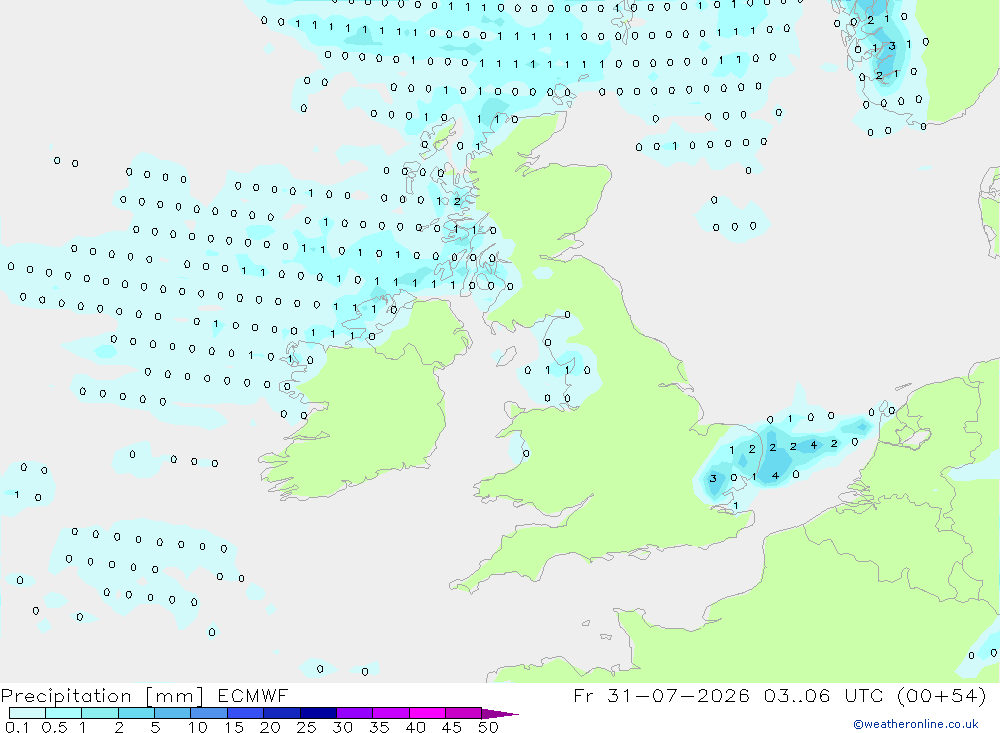Click the legend label "25"
Screen dimensions: 1000x733
click(x=306, y=727)
